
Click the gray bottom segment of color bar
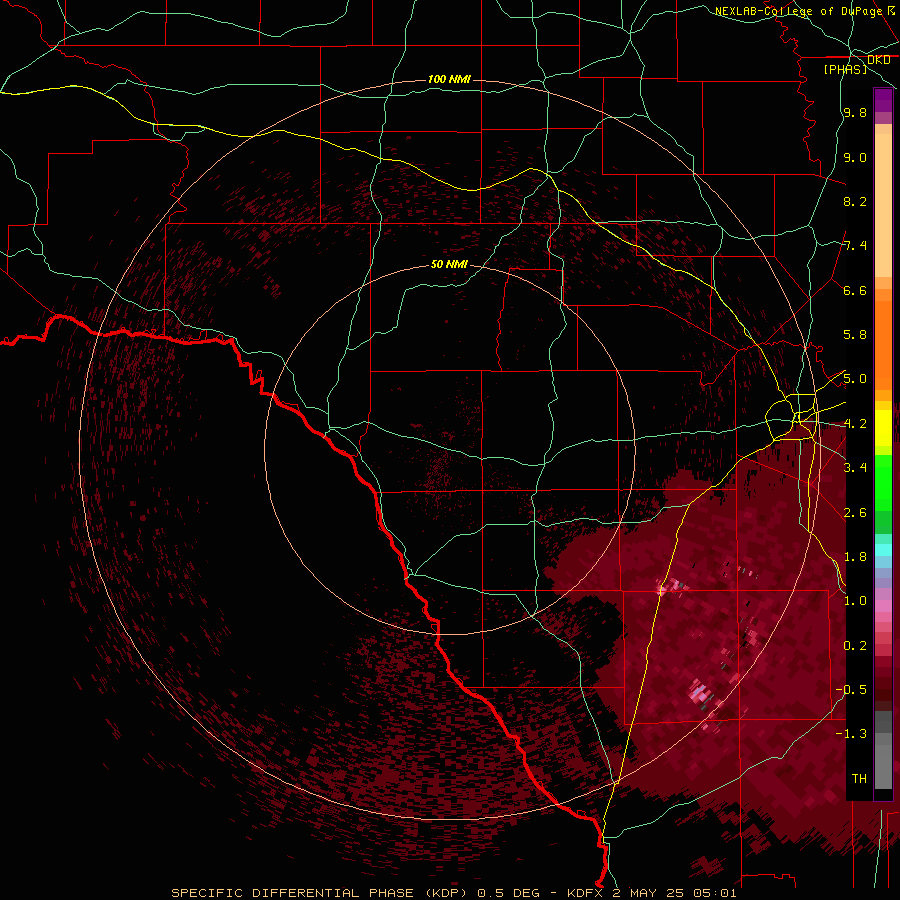point(883,761)
